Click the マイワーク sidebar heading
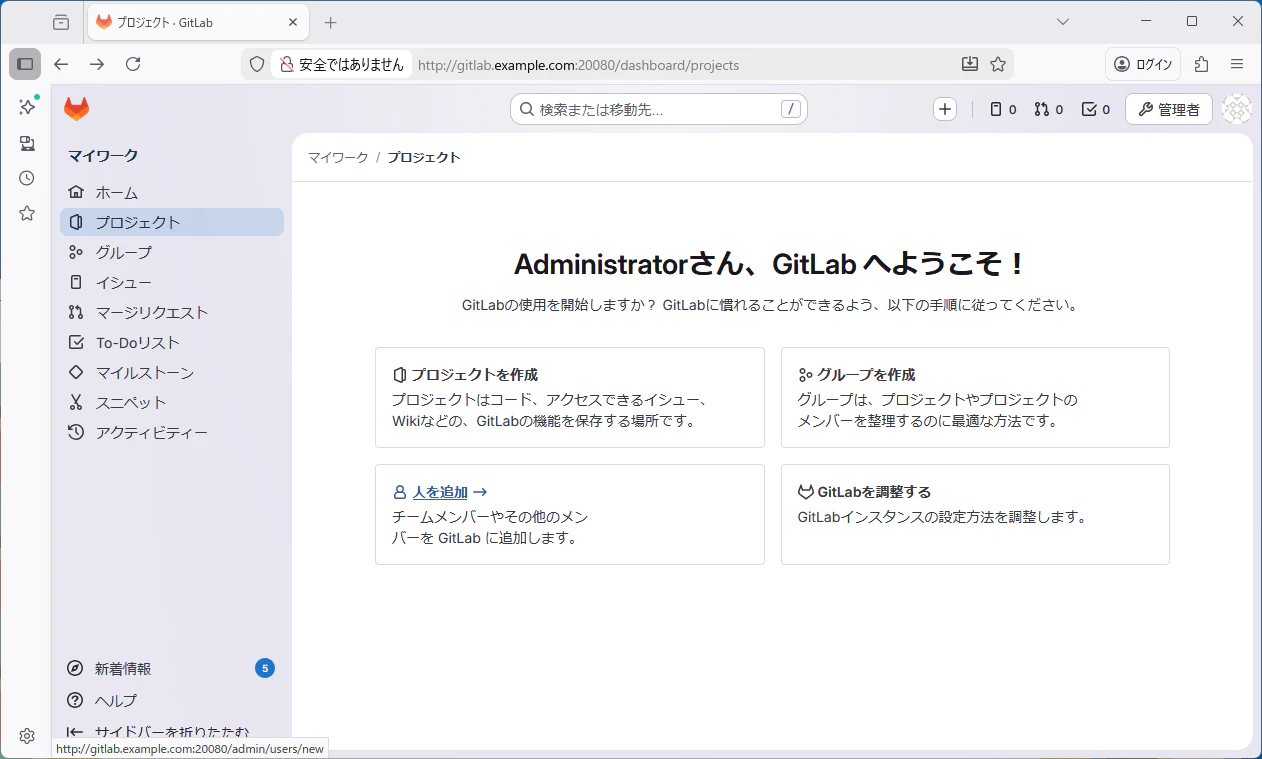Image resolution: width=1262 pixels, height=759 pixels. click(103, 155)
